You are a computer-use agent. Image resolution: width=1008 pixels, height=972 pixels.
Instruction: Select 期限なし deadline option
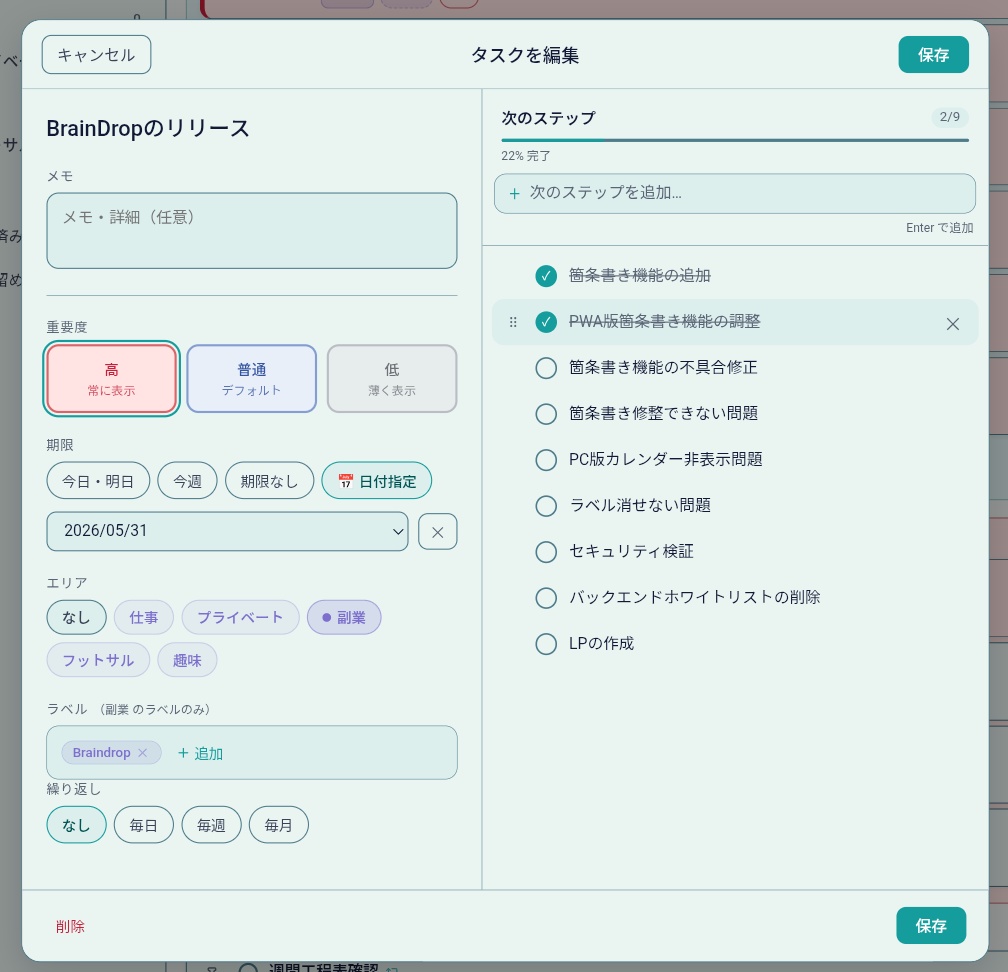tap(269, 481)
